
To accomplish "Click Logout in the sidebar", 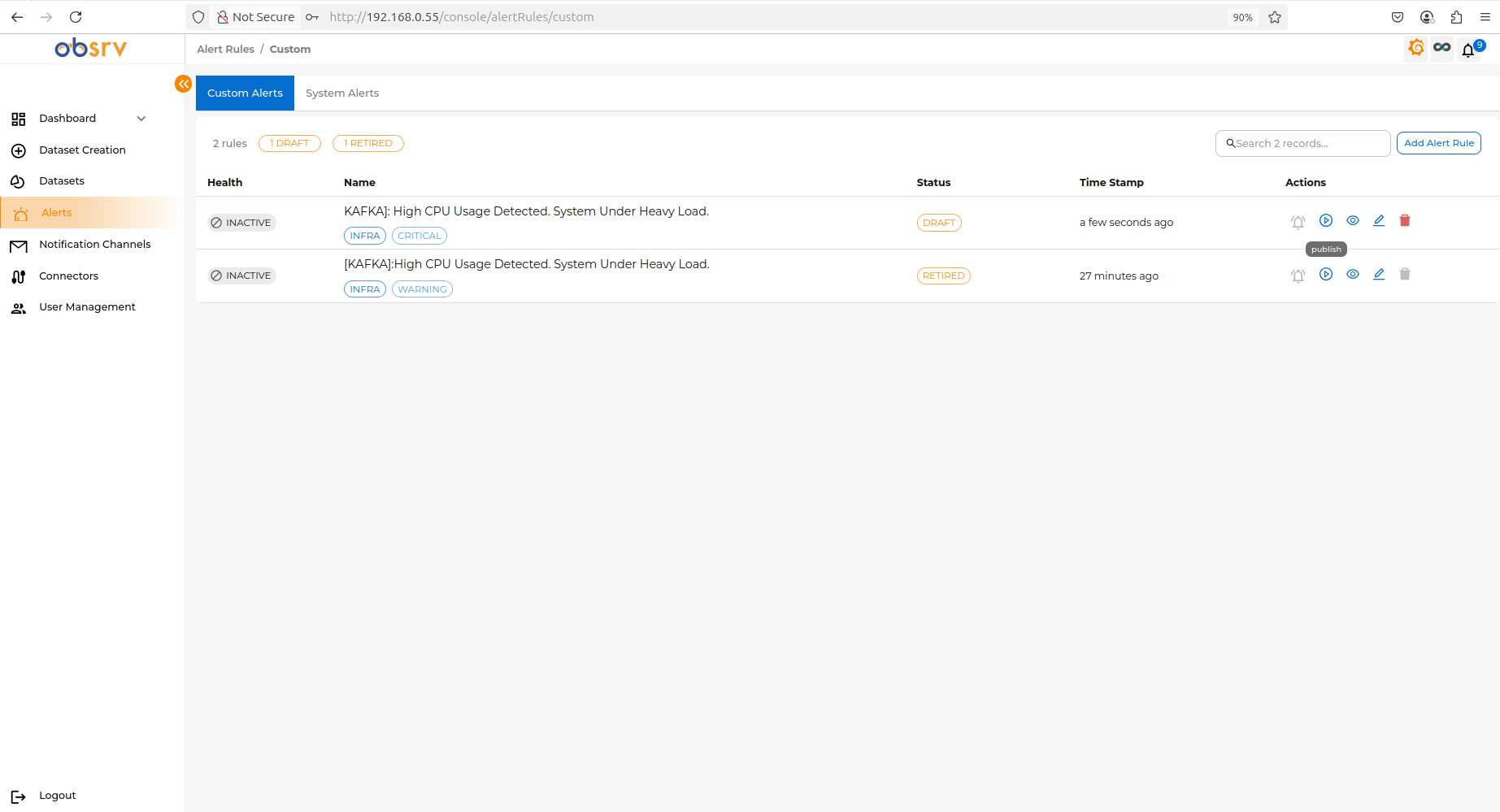I will pyautogui.click(x=57, y=795).
